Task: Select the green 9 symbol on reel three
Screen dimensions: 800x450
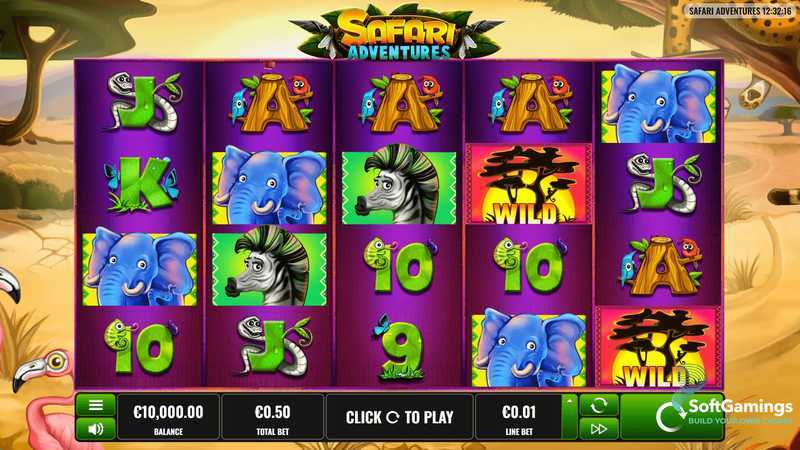Action: click(401, 347)
